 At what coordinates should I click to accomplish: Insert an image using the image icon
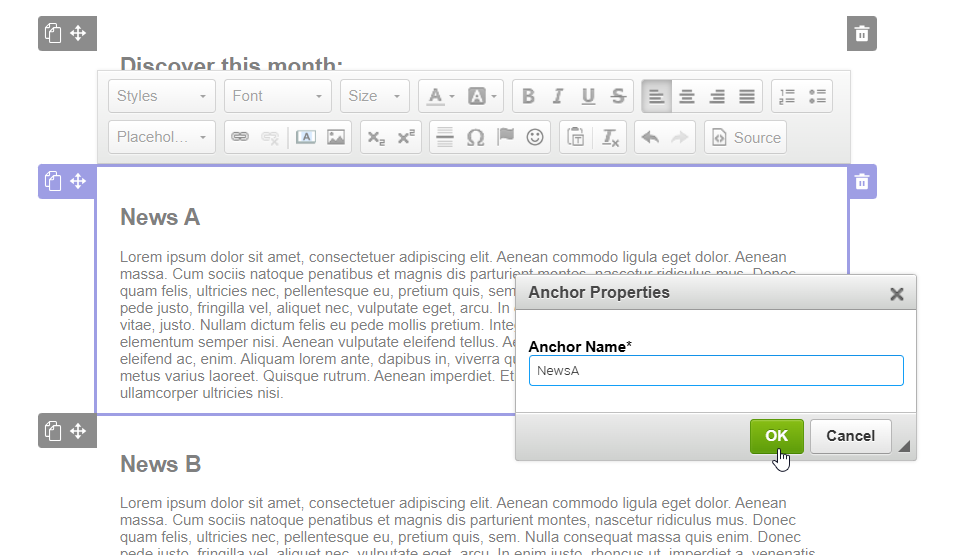coord(336,138)
